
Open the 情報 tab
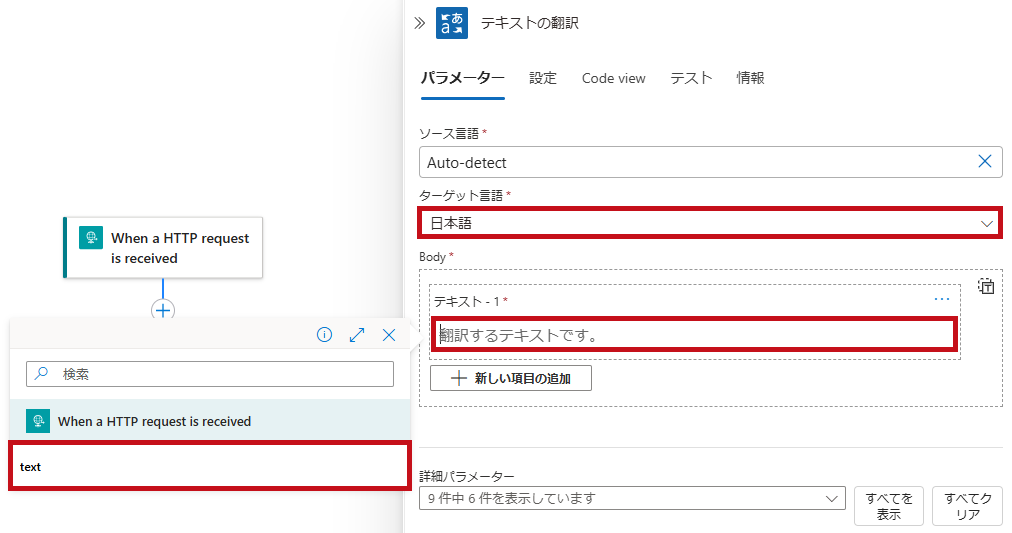click(x=751, y=78)
